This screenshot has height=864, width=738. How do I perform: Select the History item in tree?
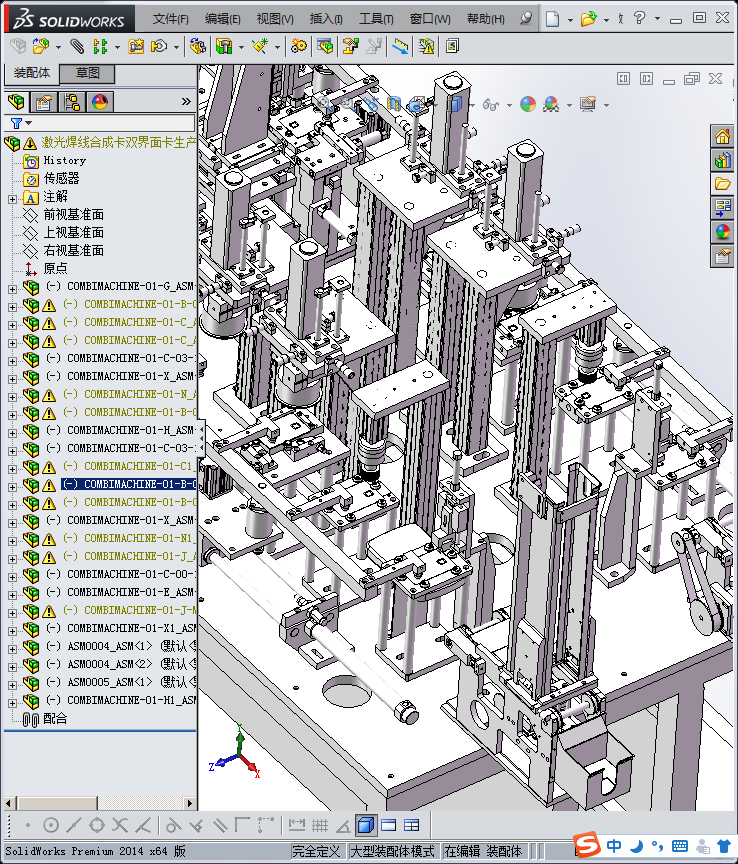tap(65, 160)
